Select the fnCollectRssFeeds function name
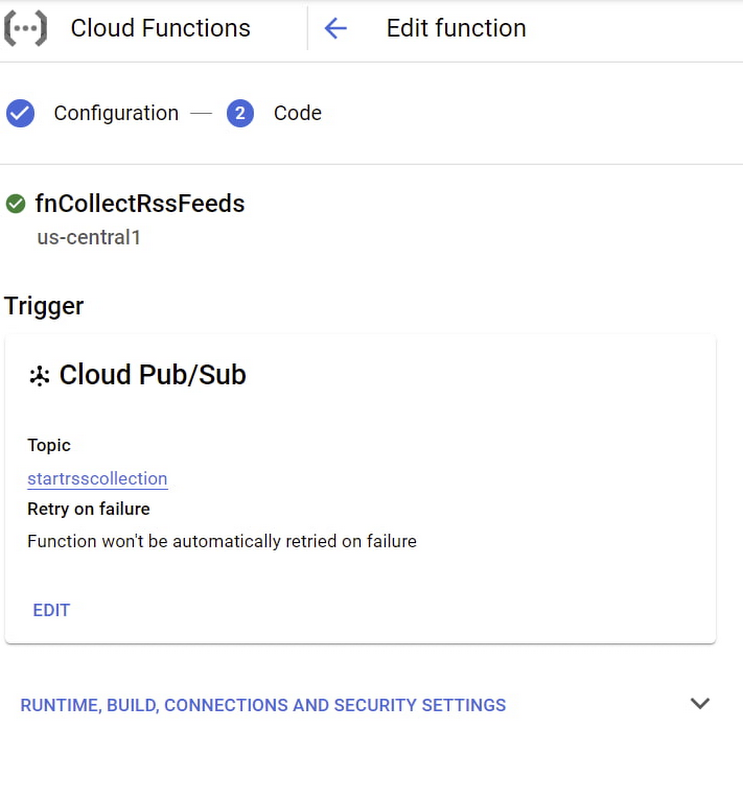The image size is (743, 800). click(140, 204)
